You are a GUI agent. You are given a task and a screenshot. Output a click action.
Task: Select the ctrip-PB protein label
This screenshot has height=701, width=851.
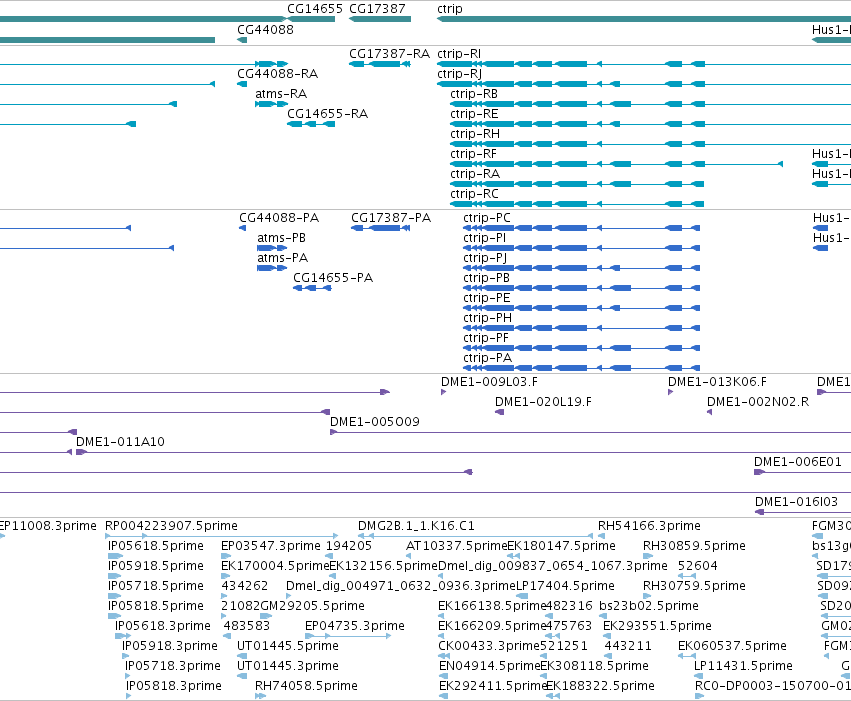coord(486,278)
